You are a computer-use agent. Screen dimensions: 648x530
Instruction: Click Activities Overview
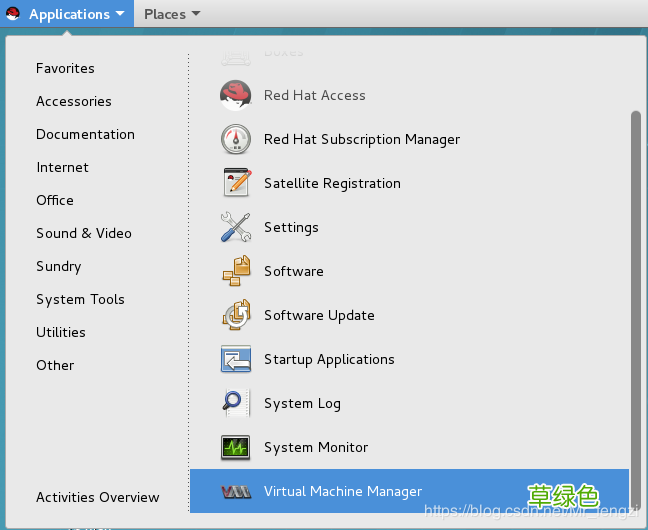pos(97,497)
